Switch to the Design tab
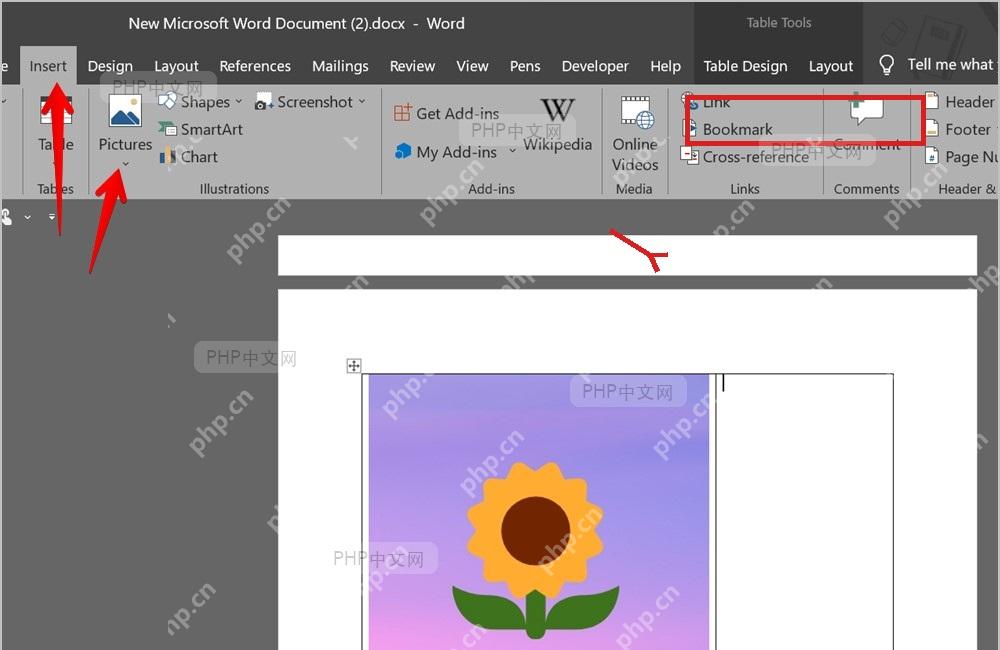 [x=110, y=66]
